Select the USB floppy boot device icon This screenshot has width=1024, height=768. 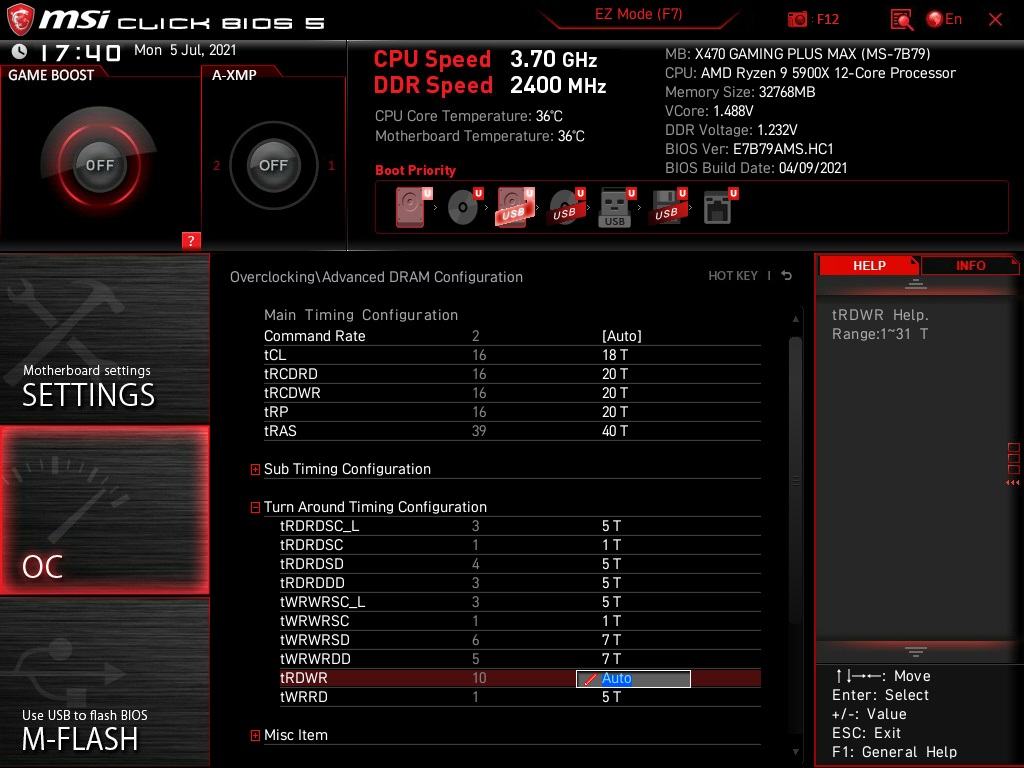click(667, 207)
